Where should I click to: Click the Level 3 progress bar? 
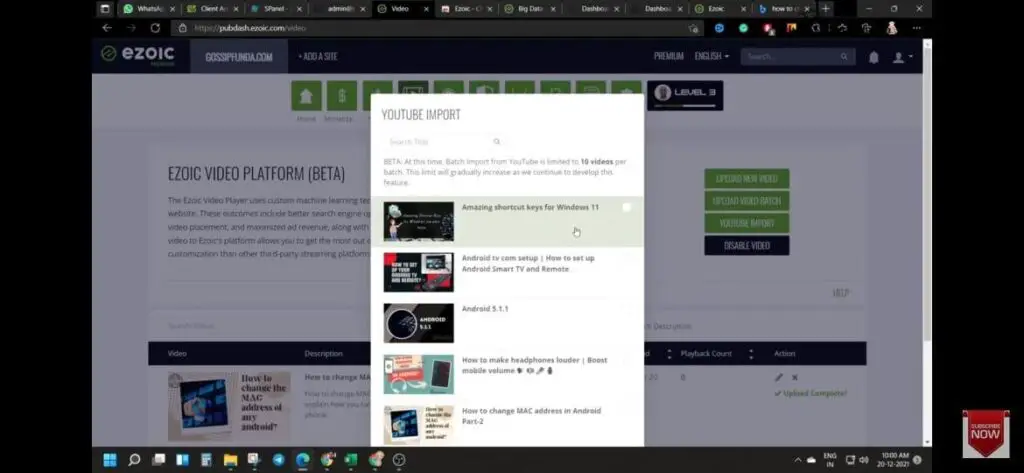(684, 105)
